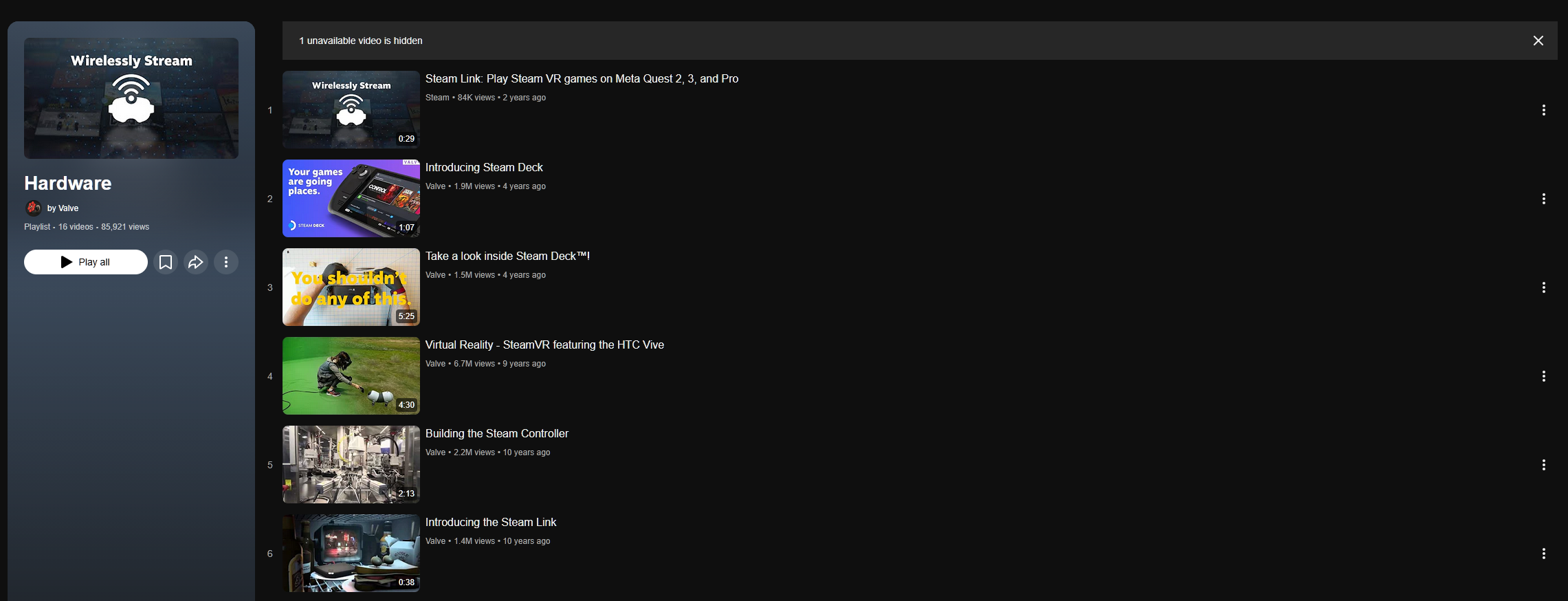Click '1.4M views' on Introducing the Steam Link

pyautogui.click(x=474, y=541)
